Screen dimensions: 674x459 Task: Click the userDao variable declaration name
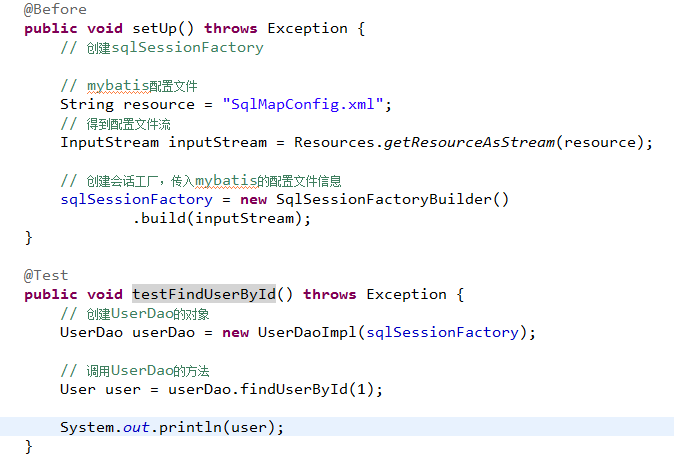163,333
